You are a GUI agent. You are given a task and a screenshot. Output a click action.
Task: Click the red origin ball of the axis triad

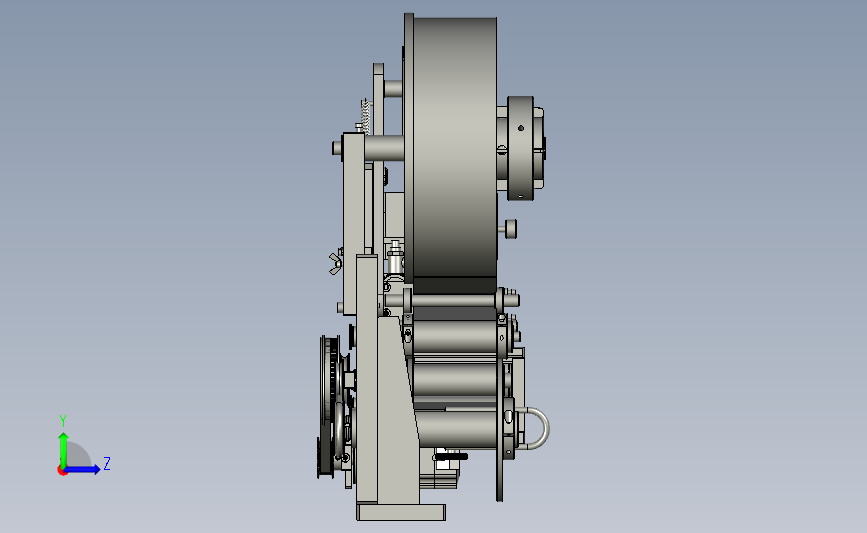click(62, 471)
